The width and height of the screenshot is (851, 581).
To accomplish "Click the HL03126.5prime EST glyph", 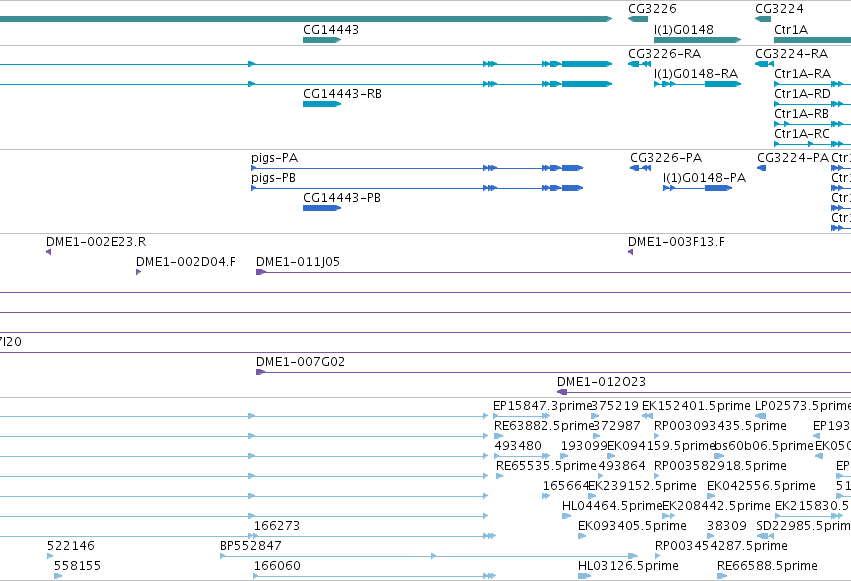I will (x=584, y=576).
